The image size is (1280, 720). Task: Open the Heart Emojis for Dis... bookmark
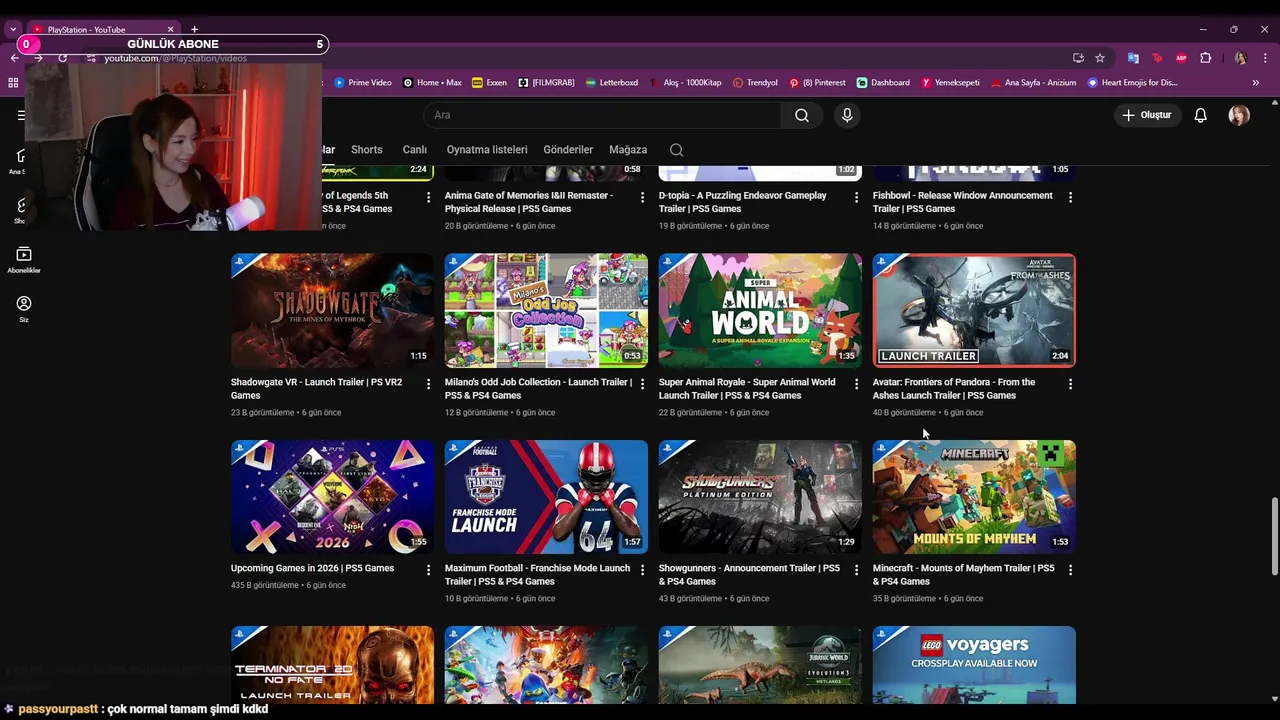click(1132, 83)
